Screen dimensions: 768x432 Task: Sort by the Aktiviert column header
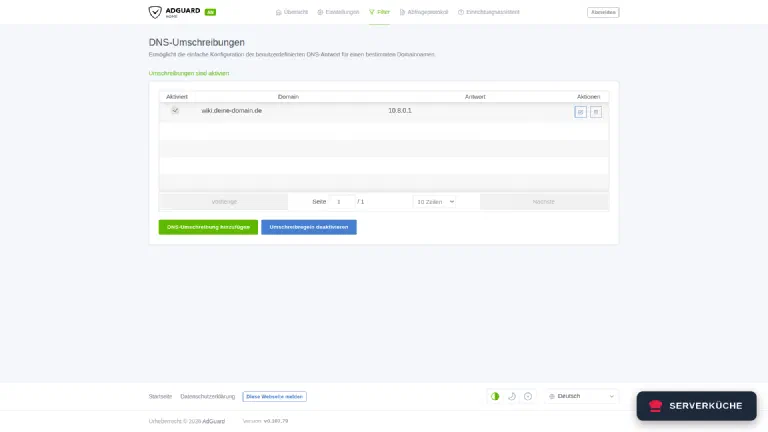click(x=177, y=97)
